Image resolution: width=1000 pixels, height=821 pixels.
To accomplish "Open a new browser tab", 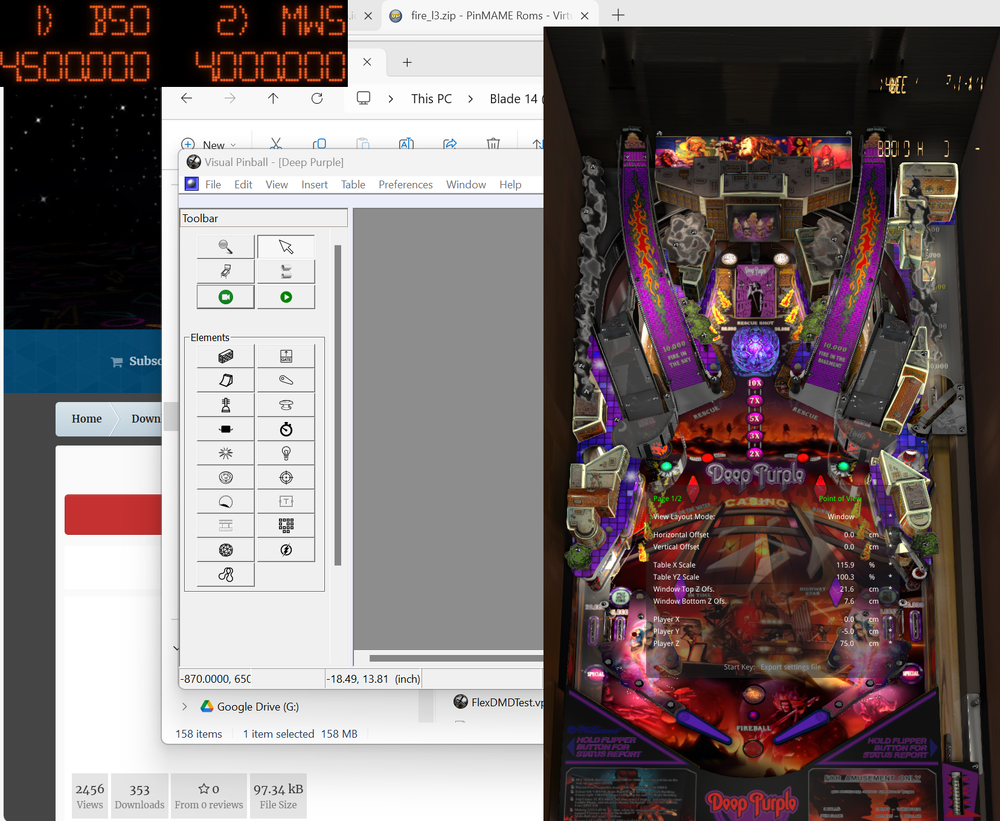I will tap(618, 15).
